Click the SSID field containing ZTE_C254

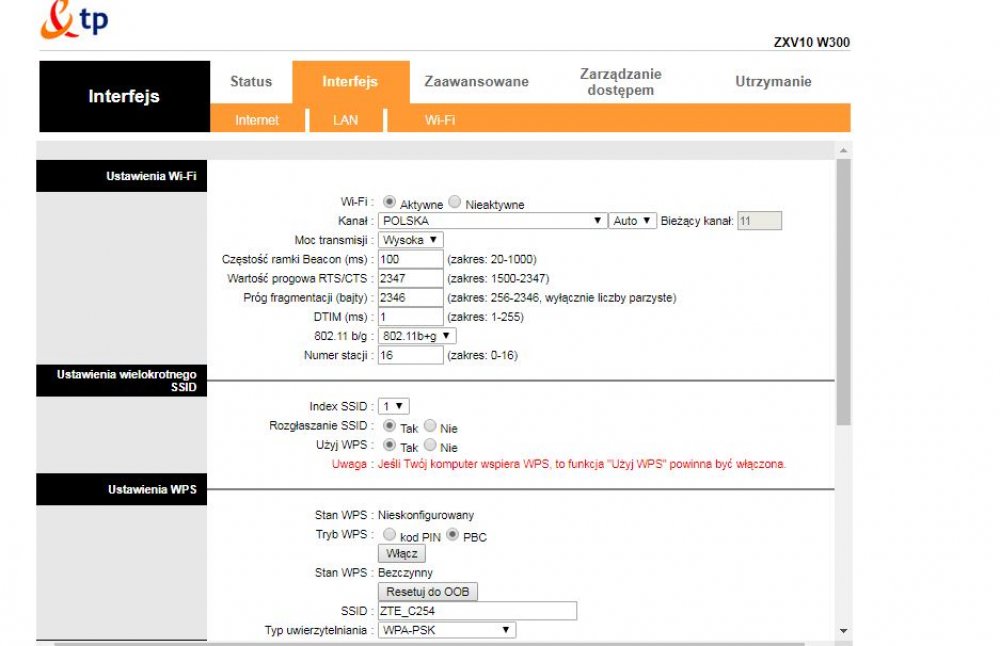[x=477, y=611]
